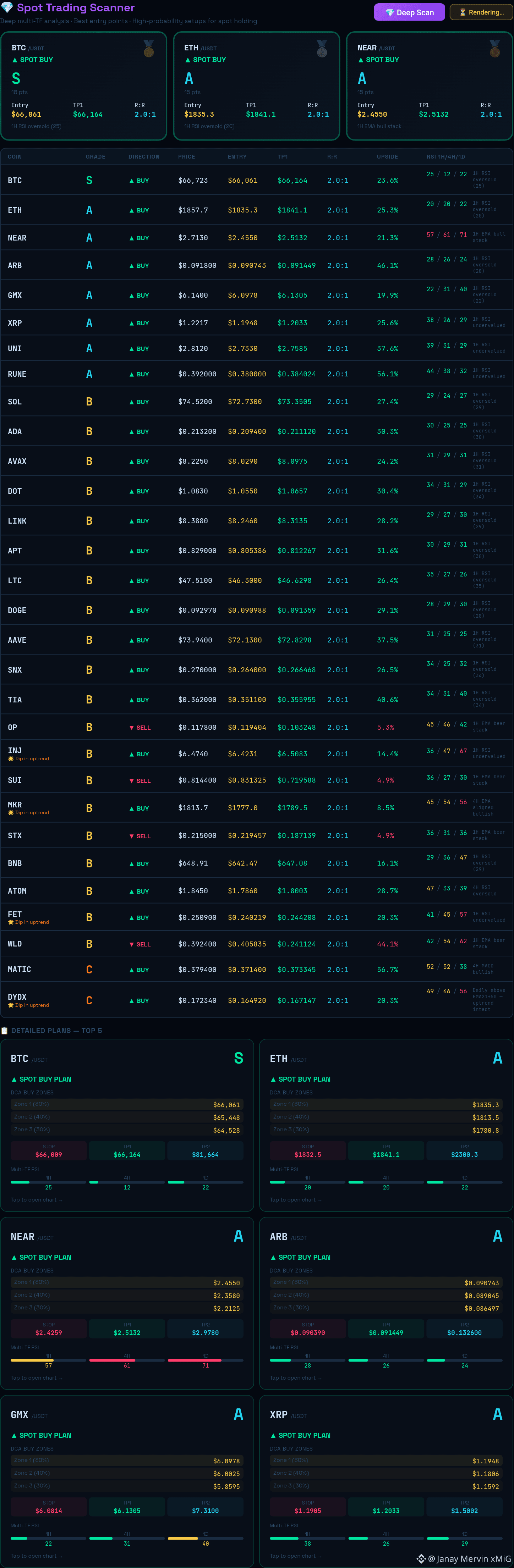
Task: Sort table by COIN column header
Action: click(x=15, y=156)
